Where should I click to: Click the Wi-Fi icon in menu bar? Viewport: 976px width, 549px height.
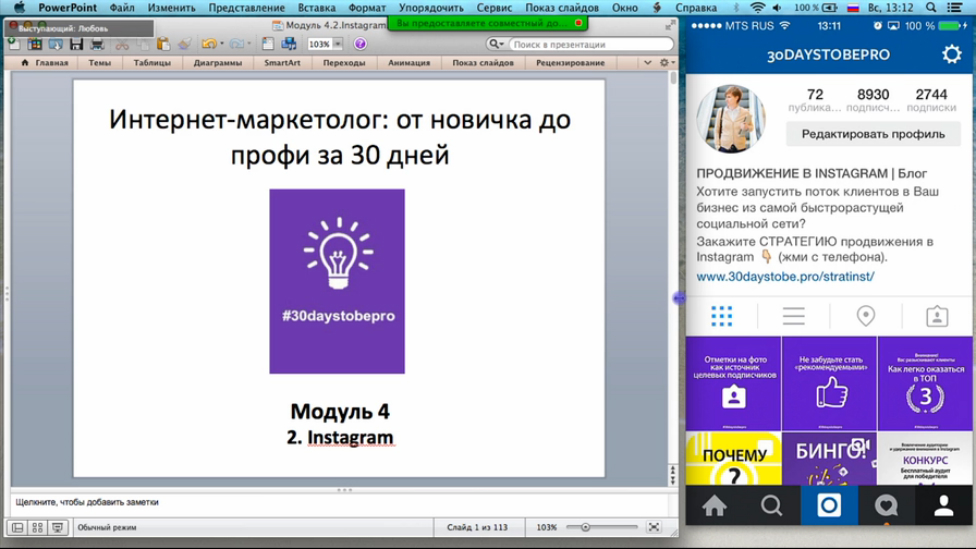coord(758,7)
